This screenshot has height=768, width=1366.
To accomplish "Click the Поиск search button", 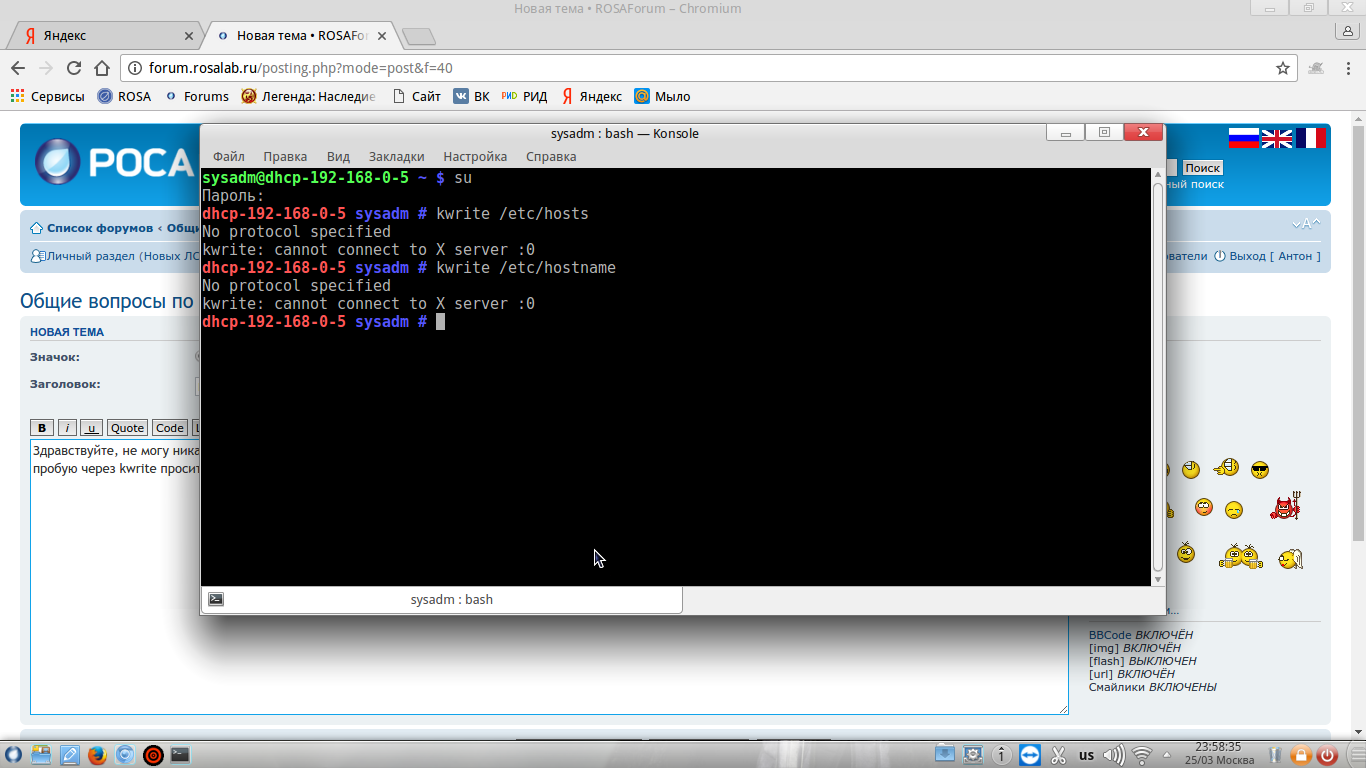I will click(1203, 168).
